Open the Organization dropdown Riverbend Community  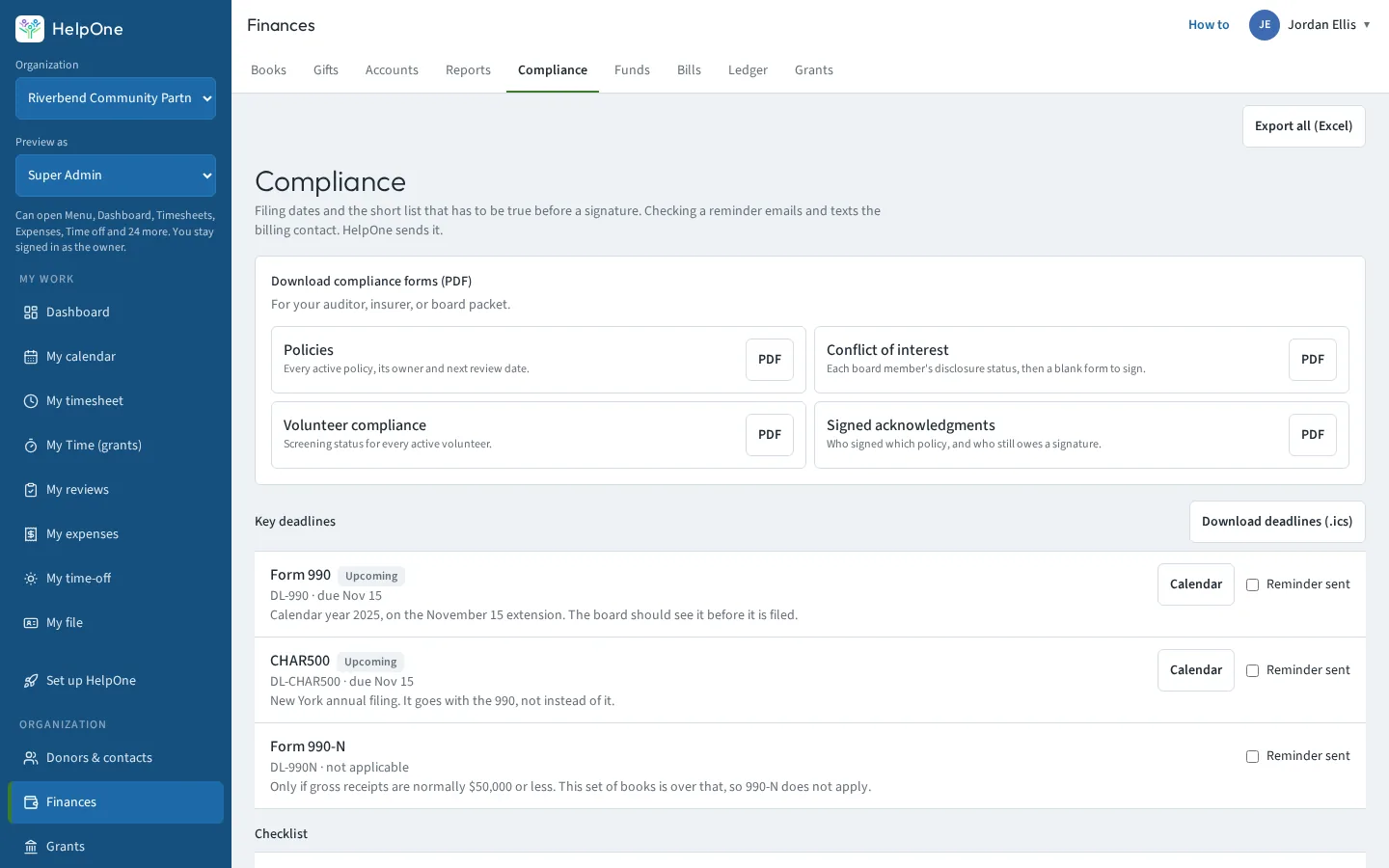[x=116, y=98]
